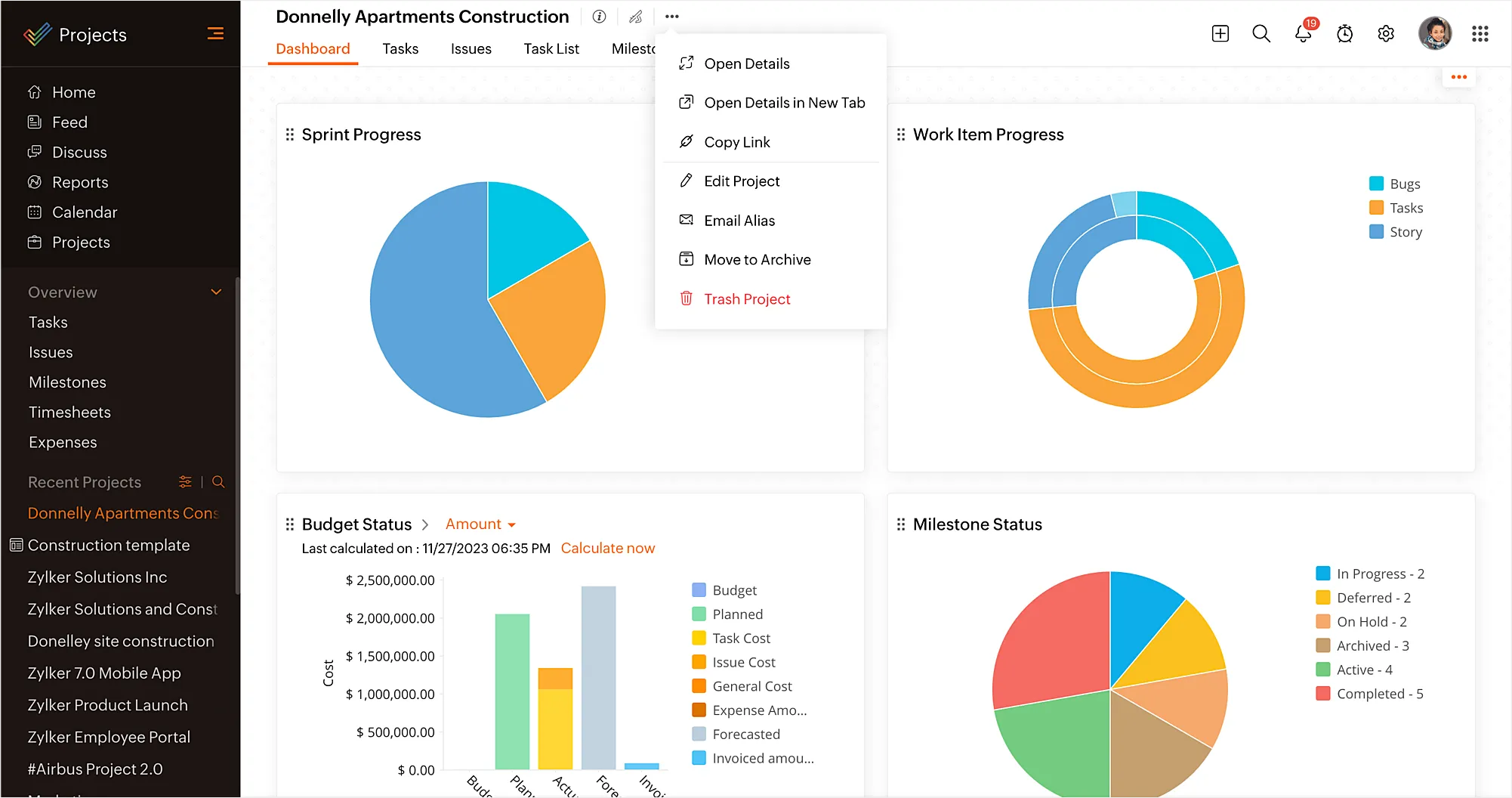Select Trash Project from the menu
The height and width of the screenshot is (798, 1512).
point(746,298)
